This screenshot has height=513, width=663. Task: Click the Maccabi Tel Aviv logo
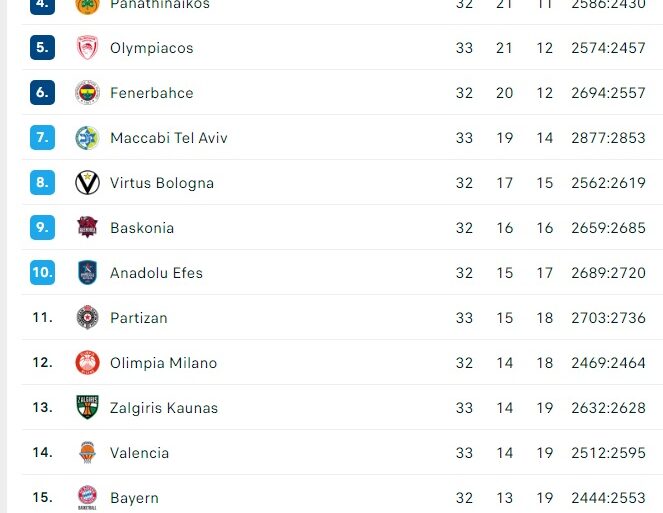[88, 138]
